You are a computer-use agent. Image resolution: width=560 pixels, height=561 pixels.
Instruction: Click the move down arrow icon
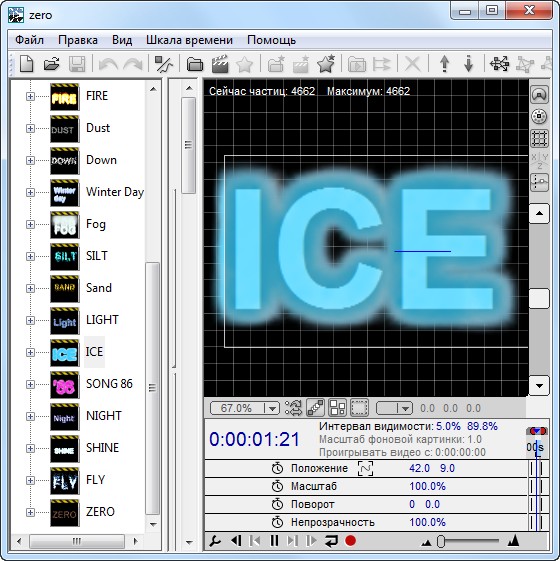pyautogui.click(x=468, y=64)
